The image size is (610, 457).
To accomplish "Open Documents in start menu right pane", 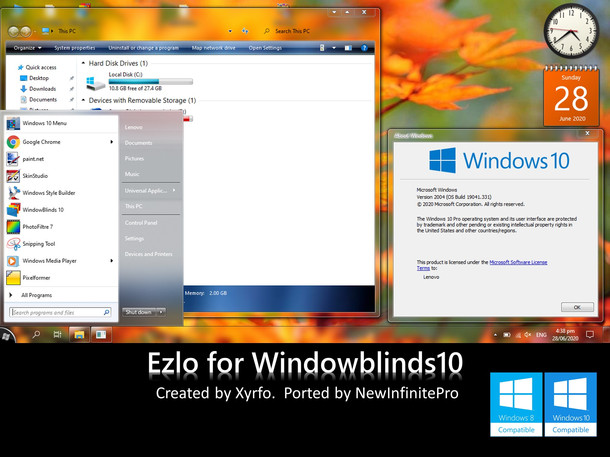I will point(138,143).
